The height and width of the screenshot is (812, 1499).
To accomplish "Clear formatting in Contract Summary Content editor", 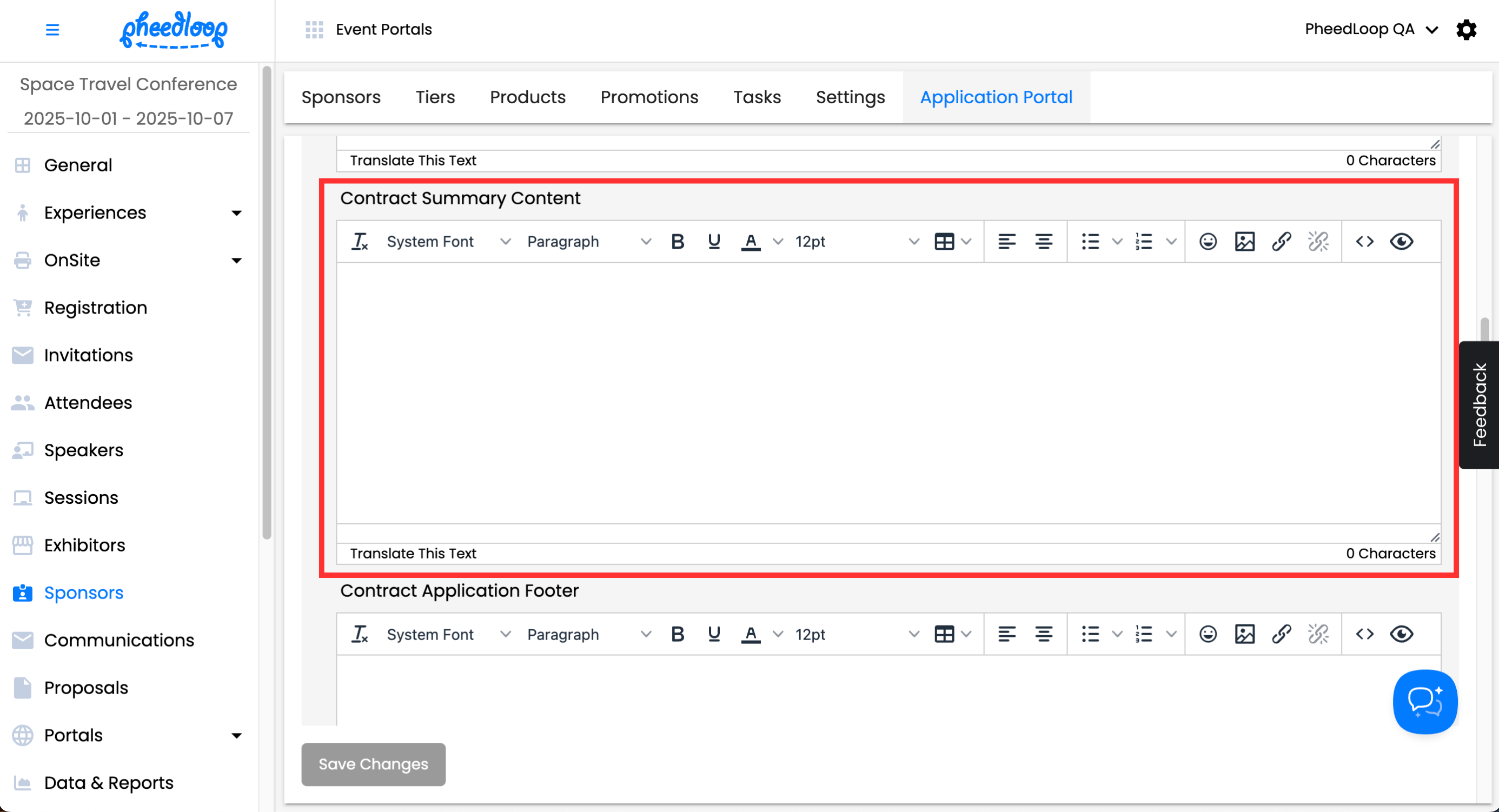I will coord(360,242).
